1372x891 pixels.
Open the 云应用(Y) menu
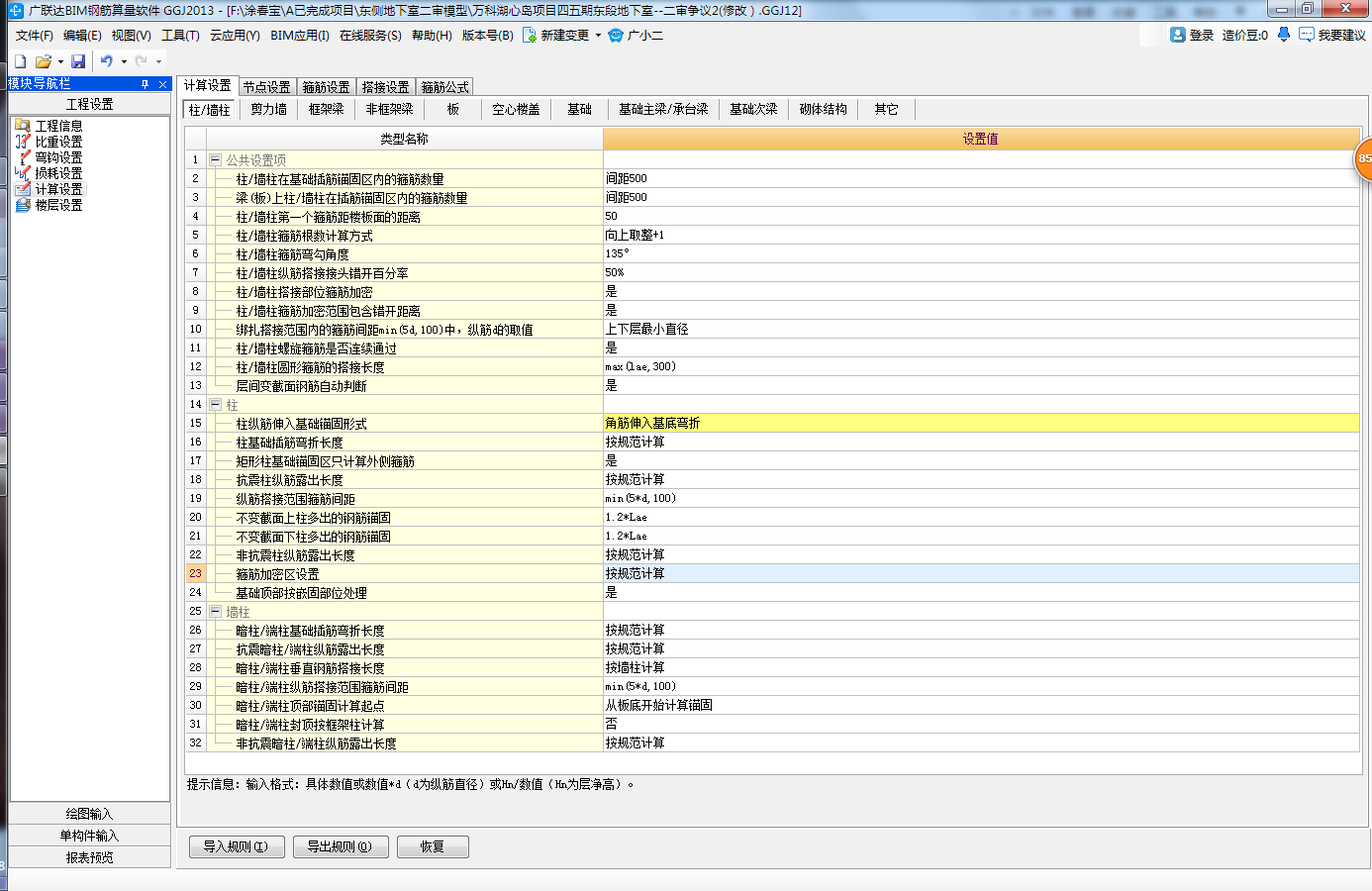click(235, 35)
